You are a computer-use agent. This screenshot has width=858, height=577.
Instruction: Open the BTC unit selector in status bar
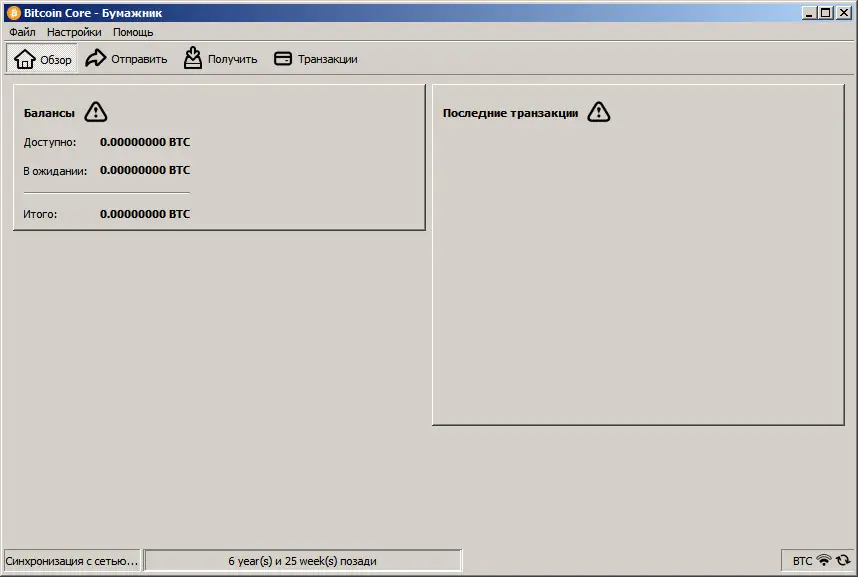(802, 561)
